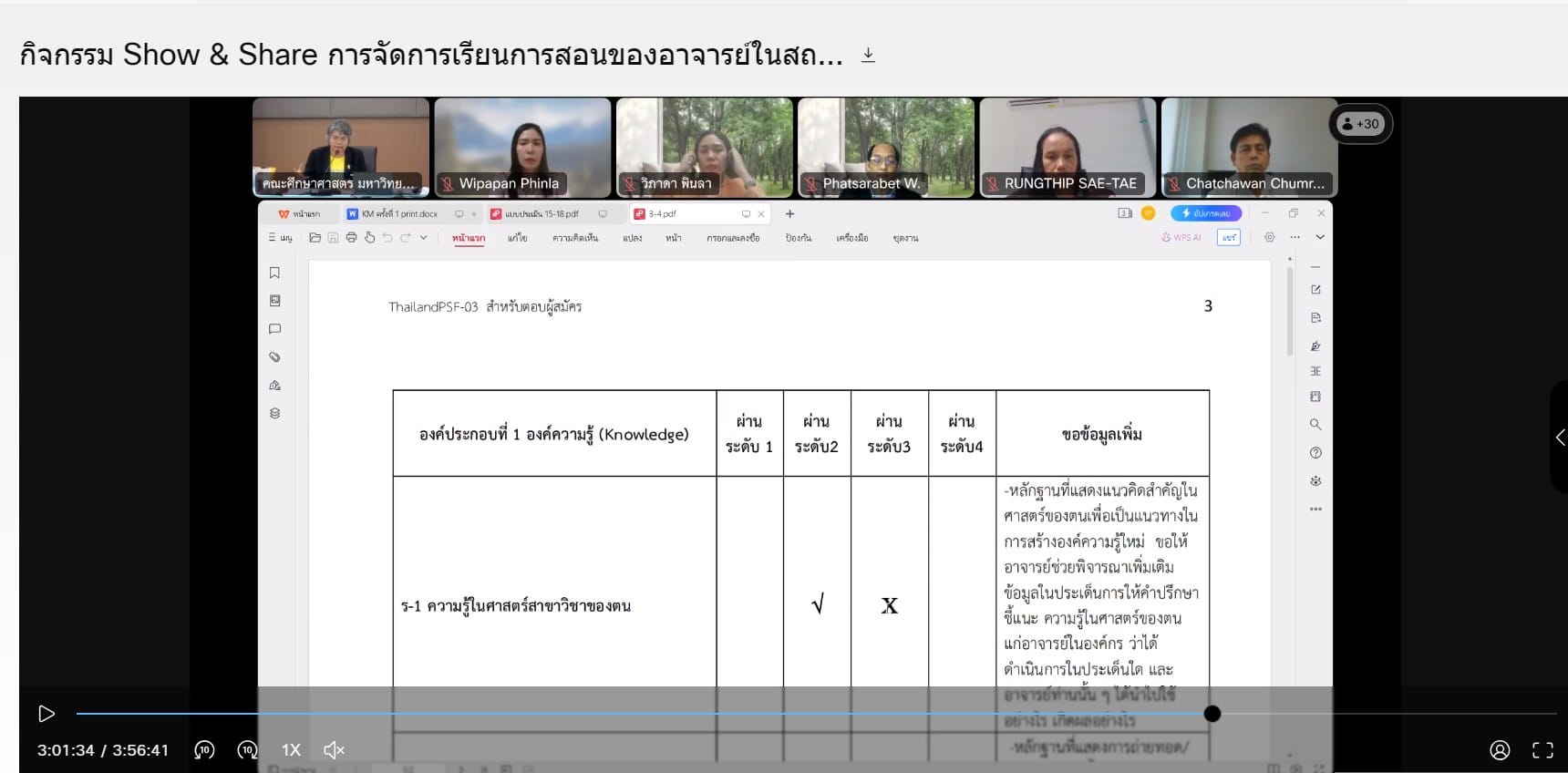Click the print icon in WPS toolbar

pyautogui.click(x=351, y=238)
